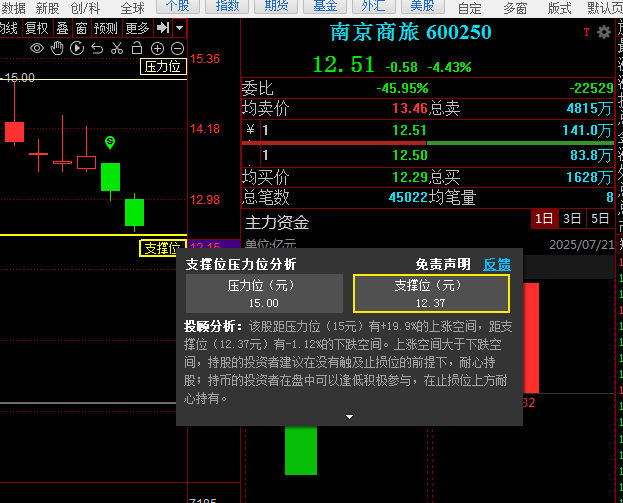Click the 均买价 value 12.29
Screen dimensions: 623x503
(410, 177)
